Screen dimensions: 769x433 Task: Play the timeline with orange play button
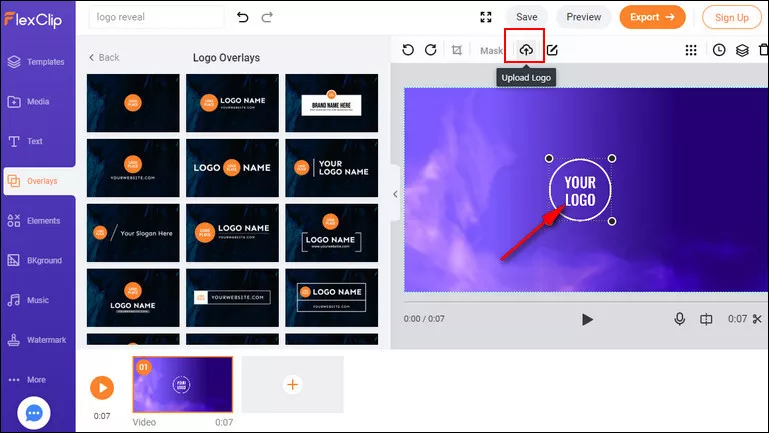(102, 388)
